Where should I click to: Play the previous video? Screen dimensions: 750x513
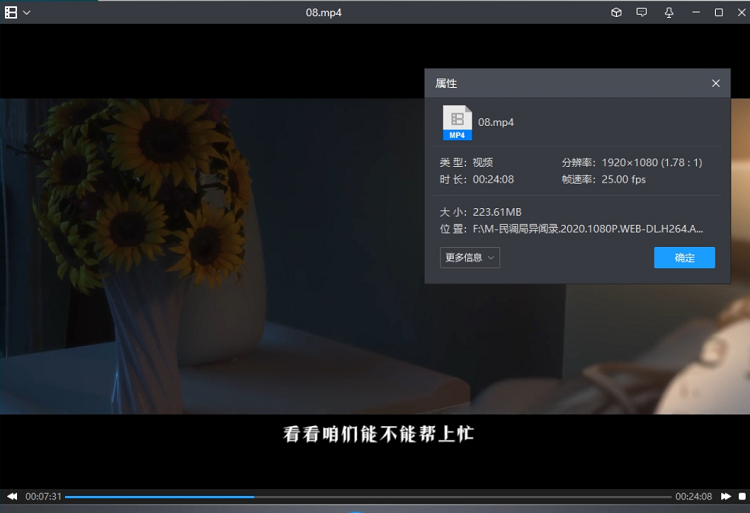12,497
